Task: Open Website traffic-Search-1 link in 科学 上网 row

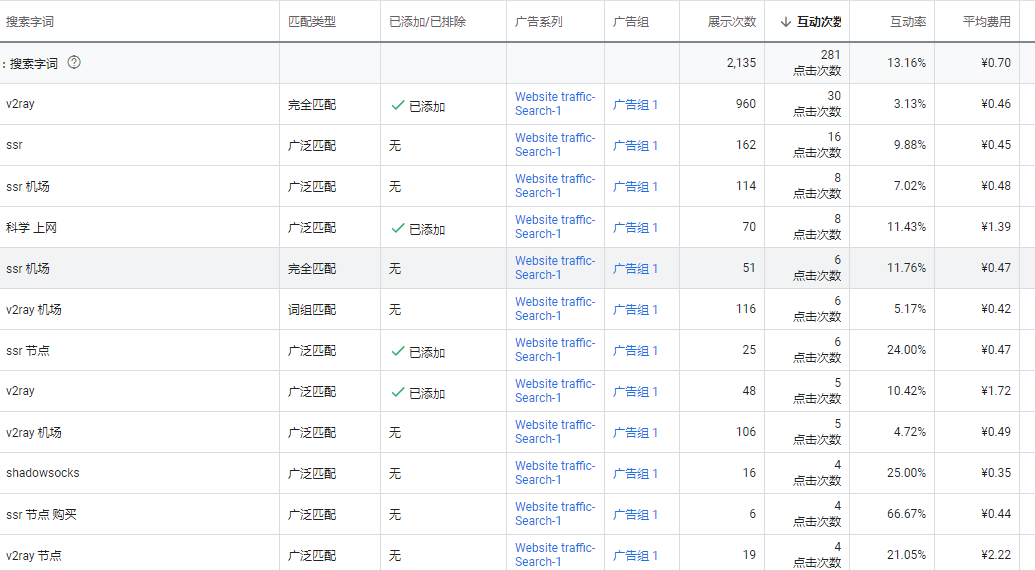Action: pyautogui.click(x=555, y=226)
